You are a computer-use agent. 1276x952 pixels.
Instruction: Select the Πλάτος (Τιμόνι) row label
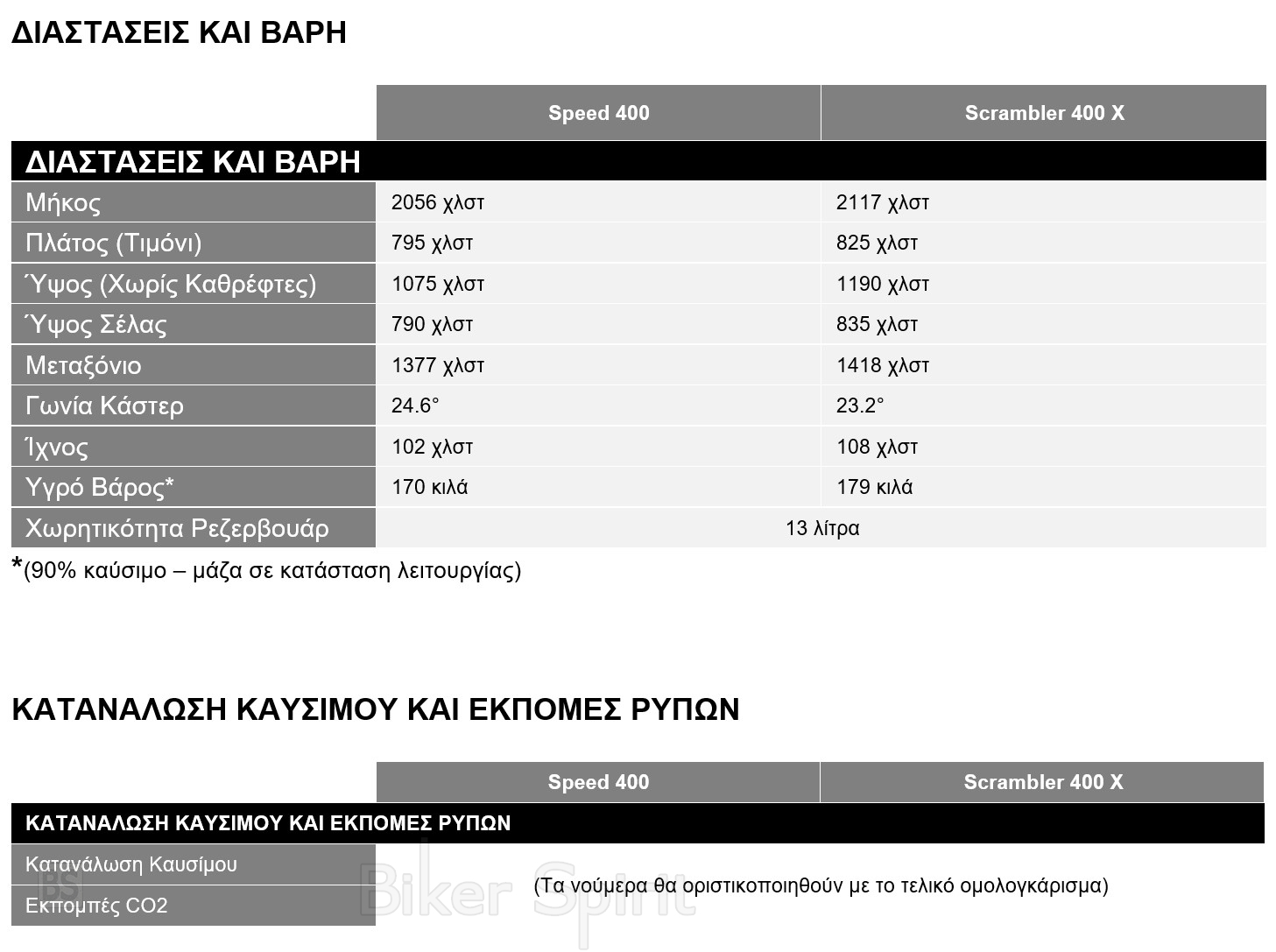114,243
